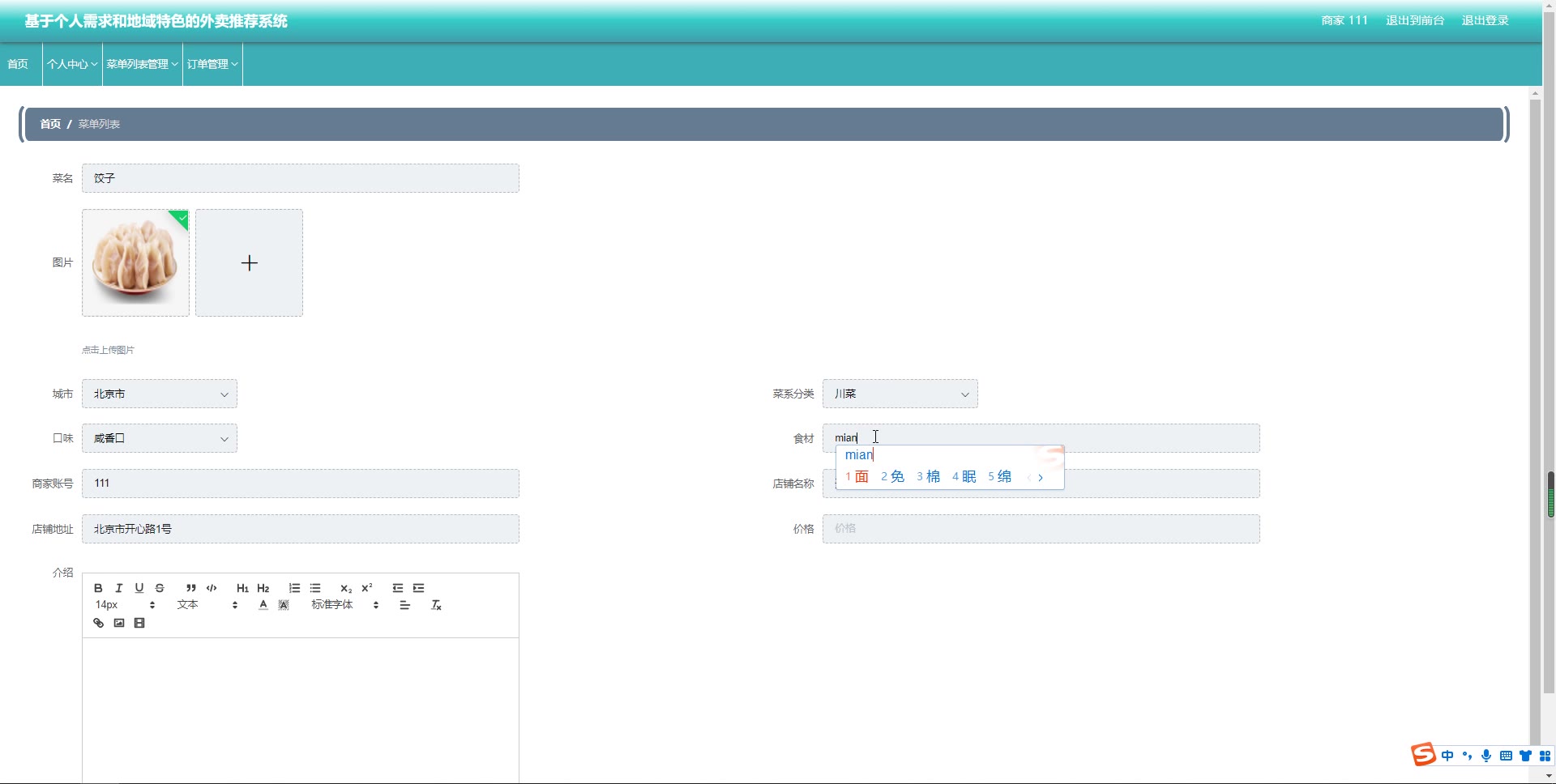This screenshot has width=1556, height=784.
Task: Open the 口味 dropdown showing 咸香口
Action: tap(160, 438)
